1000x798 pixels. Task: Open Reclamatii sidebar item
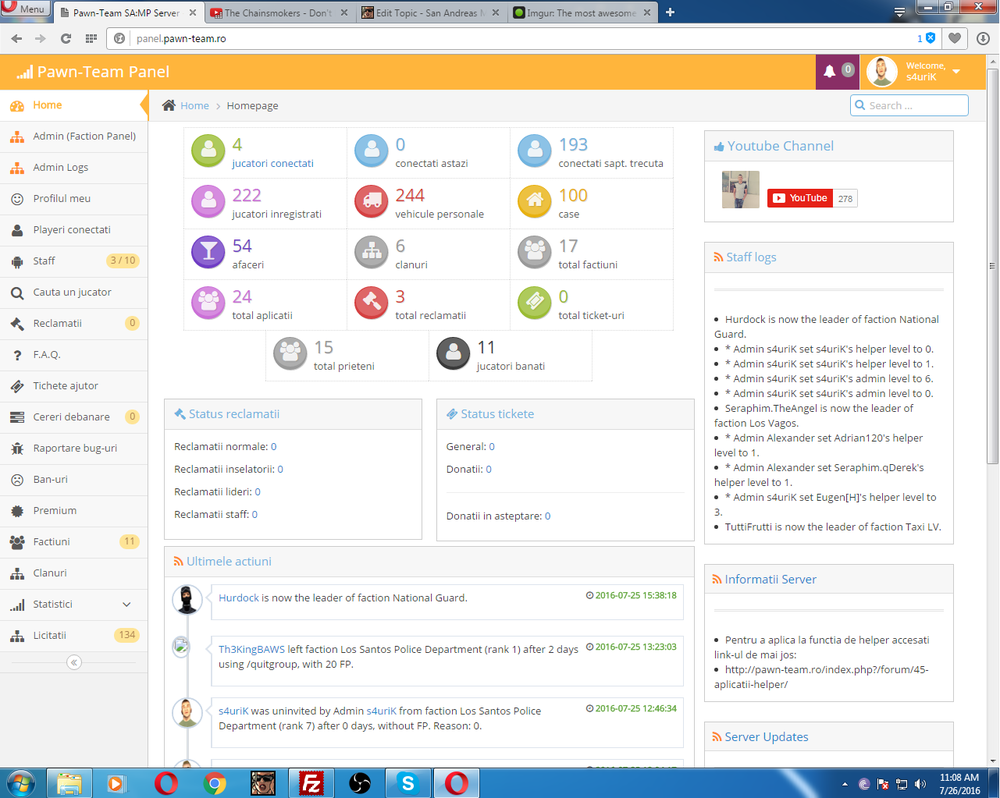74,323
